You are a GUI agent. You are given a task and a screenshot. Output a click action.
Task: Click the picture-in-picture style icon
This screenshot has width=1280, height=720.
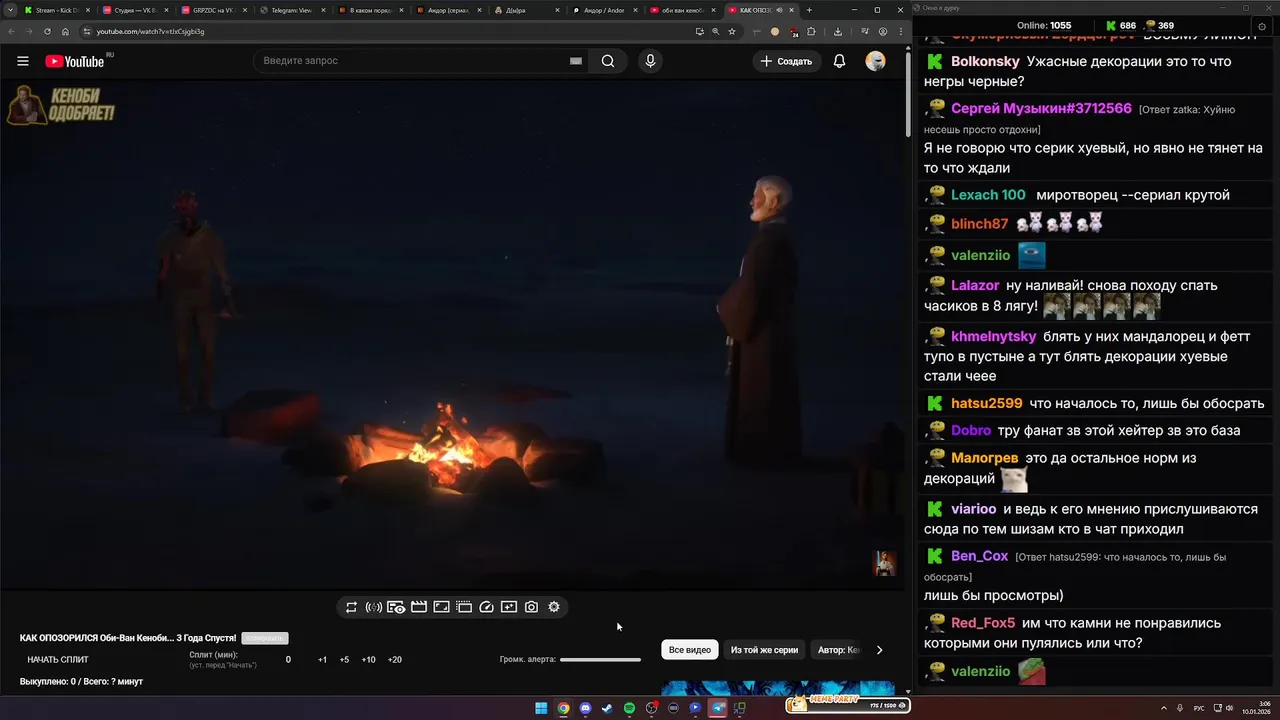[x=441, y=607]
